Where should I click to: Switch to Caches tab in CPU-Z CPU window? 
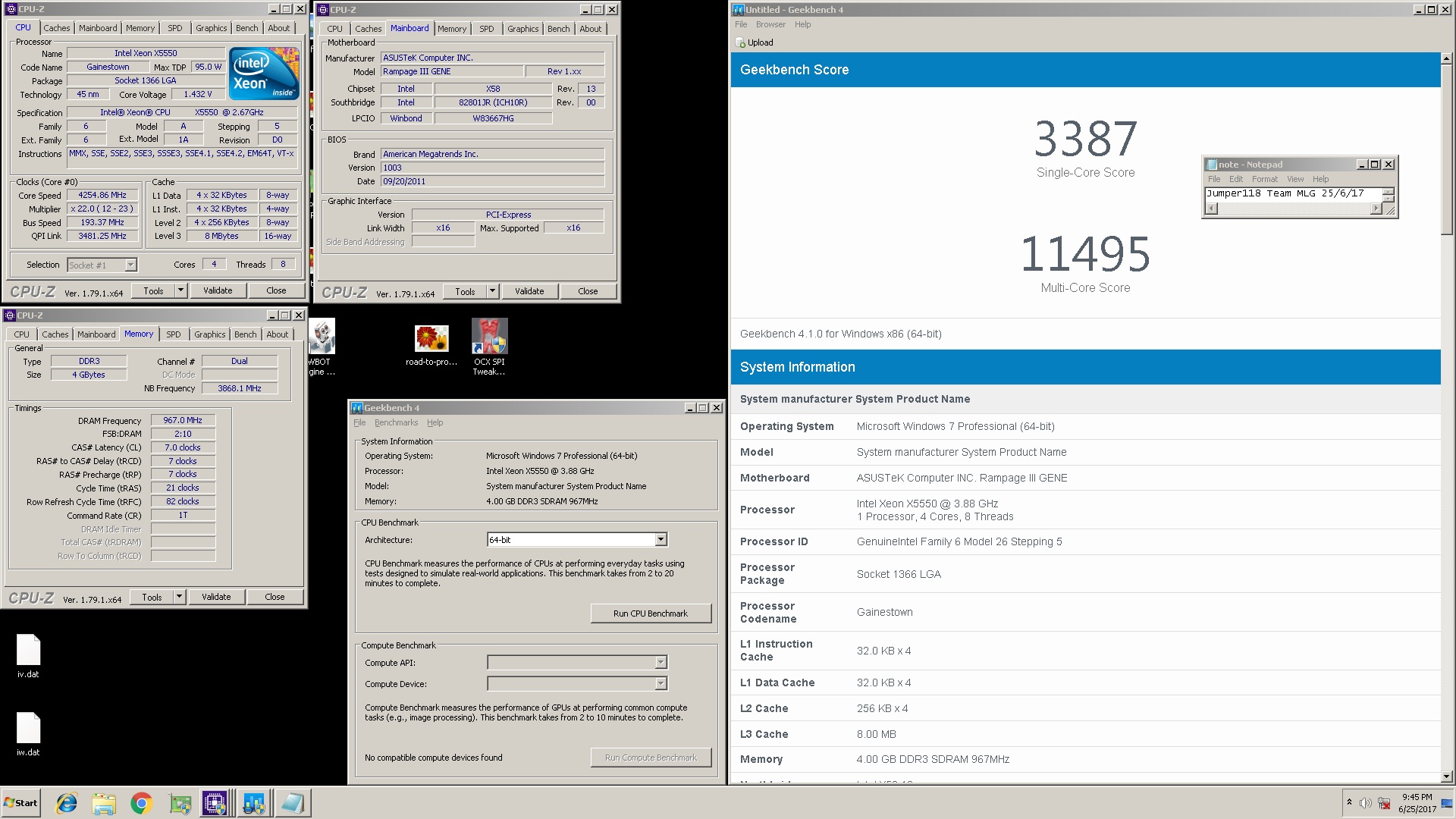(x=57, y=28)
